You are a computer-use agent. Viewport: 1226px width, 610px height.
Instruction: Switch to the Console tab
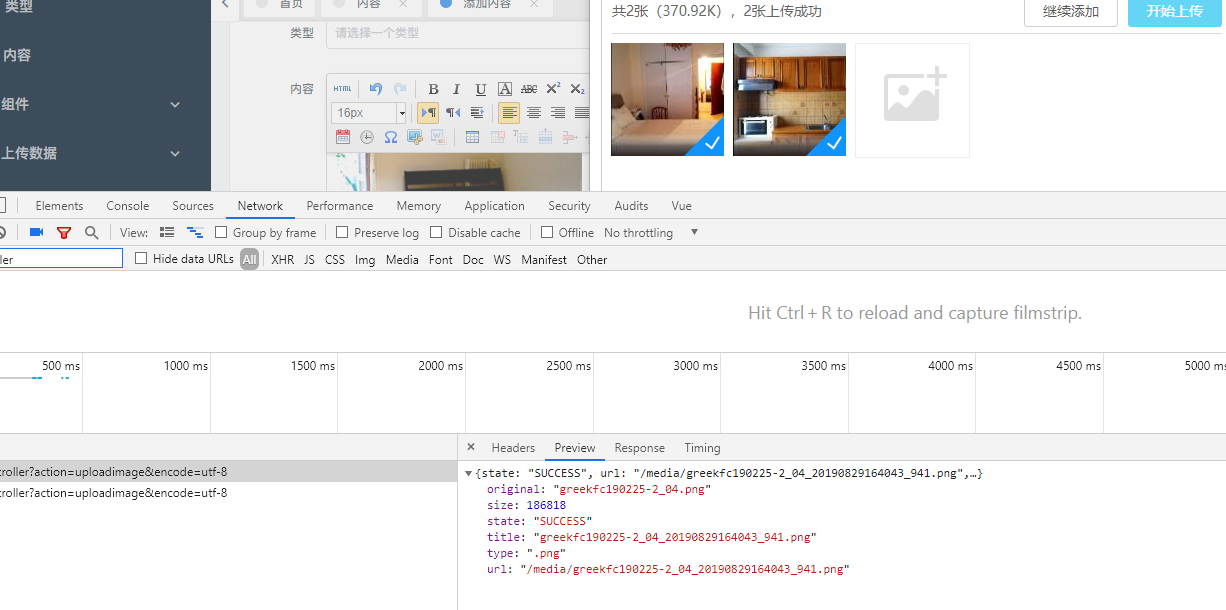[x=128, y=206]
